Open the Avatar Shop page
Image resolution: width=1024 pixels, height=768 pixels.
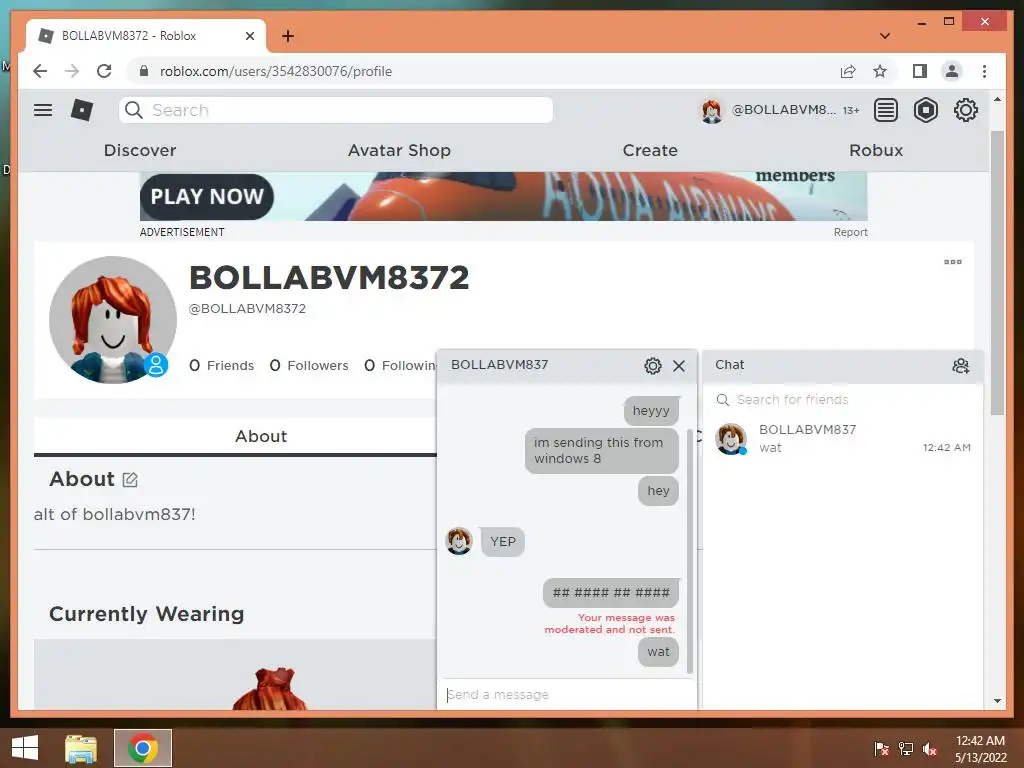399,150
